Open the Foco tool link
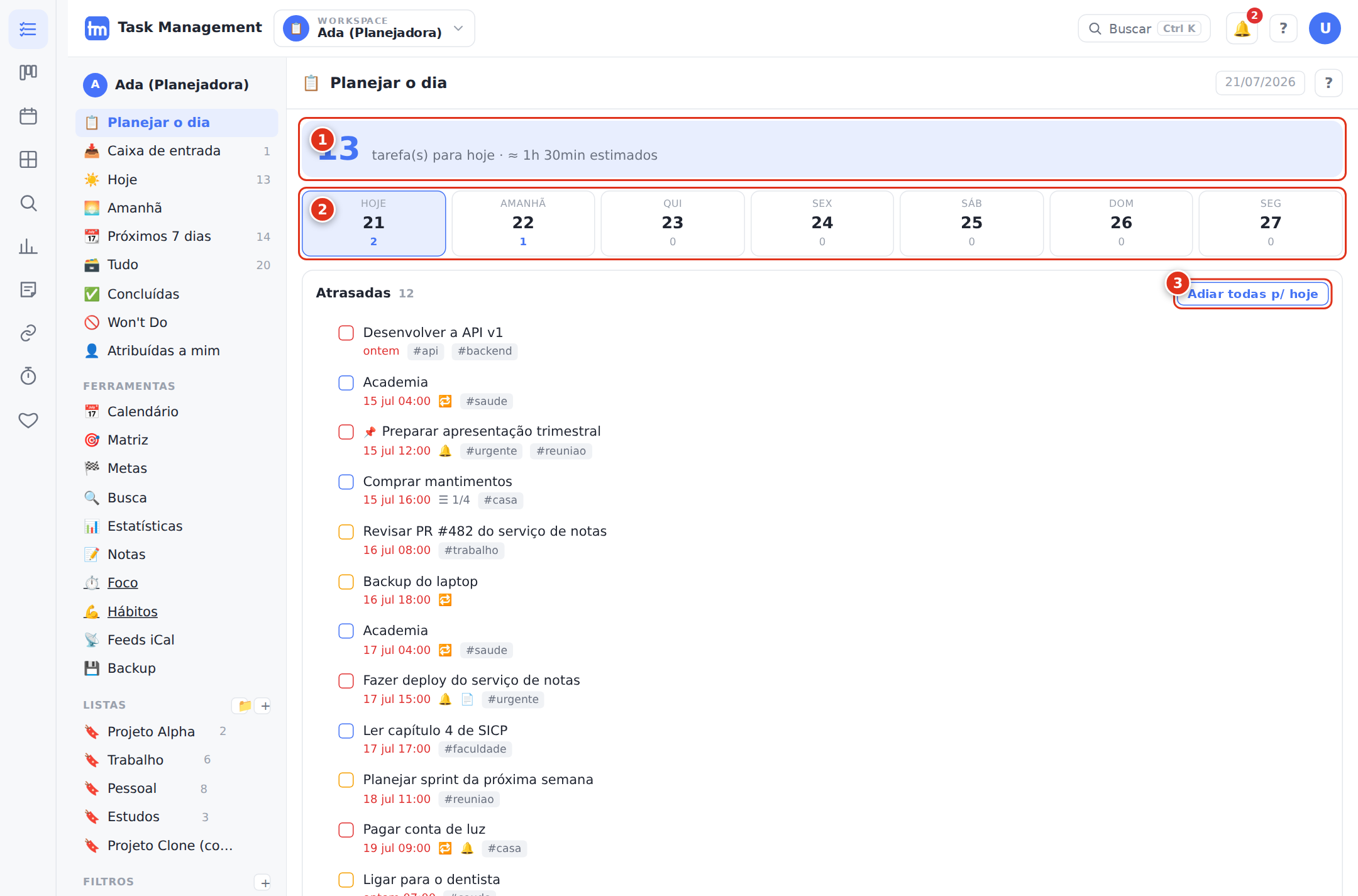 (x=123, y=583)
